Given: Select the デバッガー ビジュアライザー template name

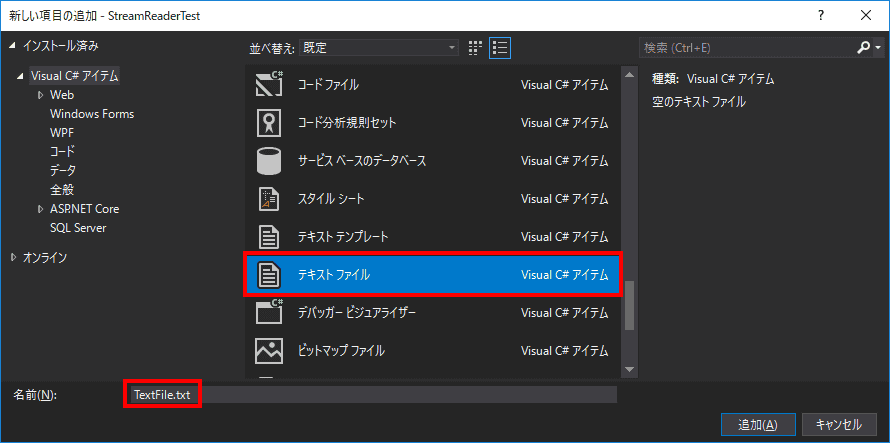Looking at the screenshot, I should [x=357, y=312].
